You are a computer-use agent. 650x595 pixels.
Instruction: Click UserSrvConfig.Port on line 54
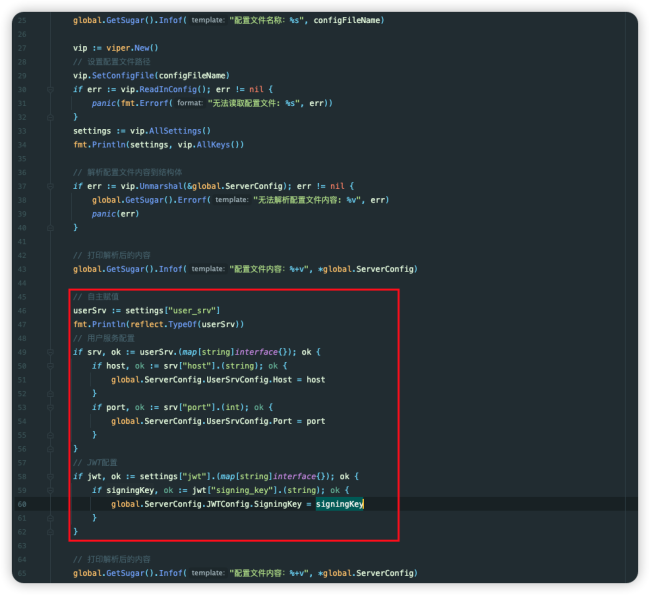(249, 421)
